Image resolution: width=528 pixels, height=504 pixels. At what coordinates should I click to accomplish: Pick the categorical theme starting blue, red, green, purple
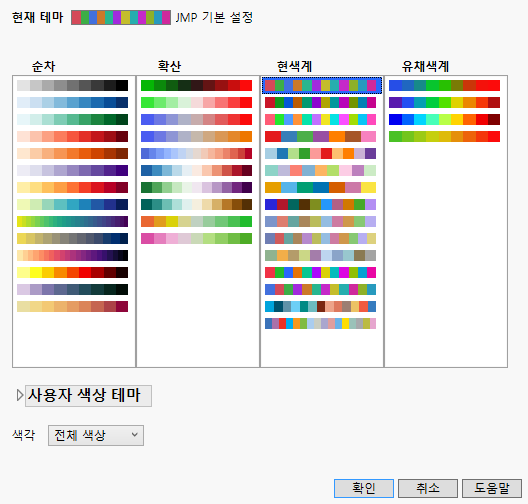point(320,290)
